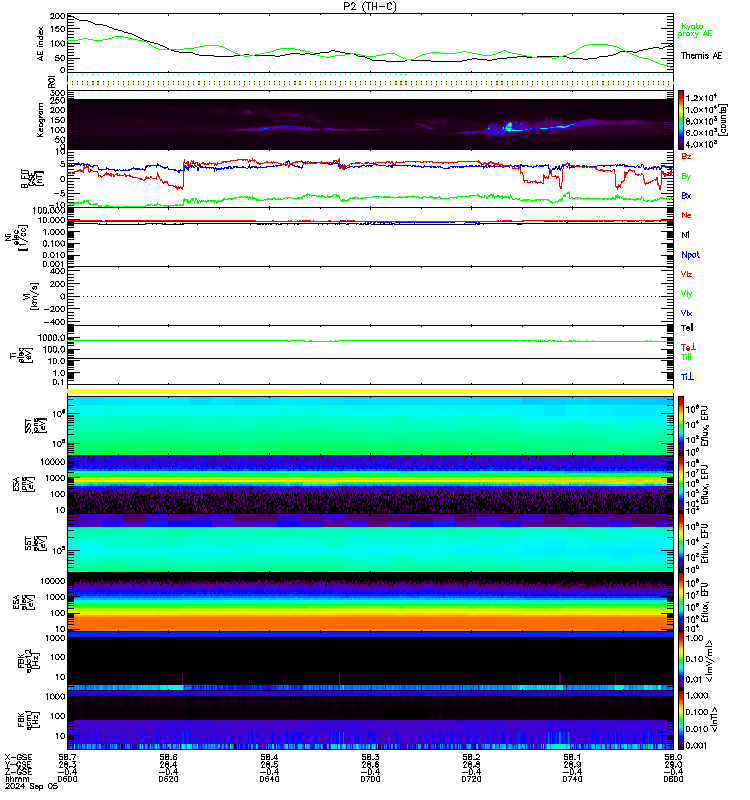The image size is (750, 800).
Task: Click the X-GSE value 58.7
Action: tap(67, 758)
